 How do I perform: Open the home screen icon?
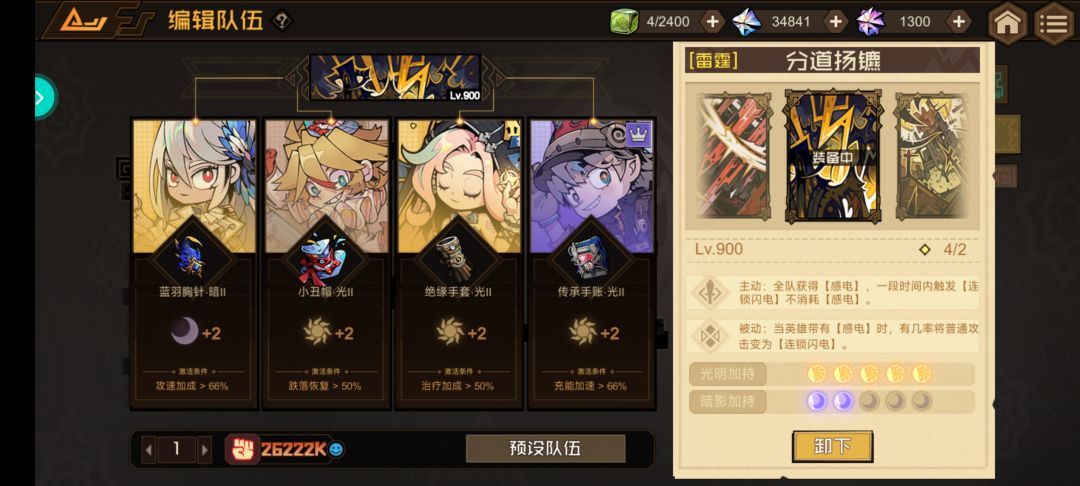[1008, 23]
